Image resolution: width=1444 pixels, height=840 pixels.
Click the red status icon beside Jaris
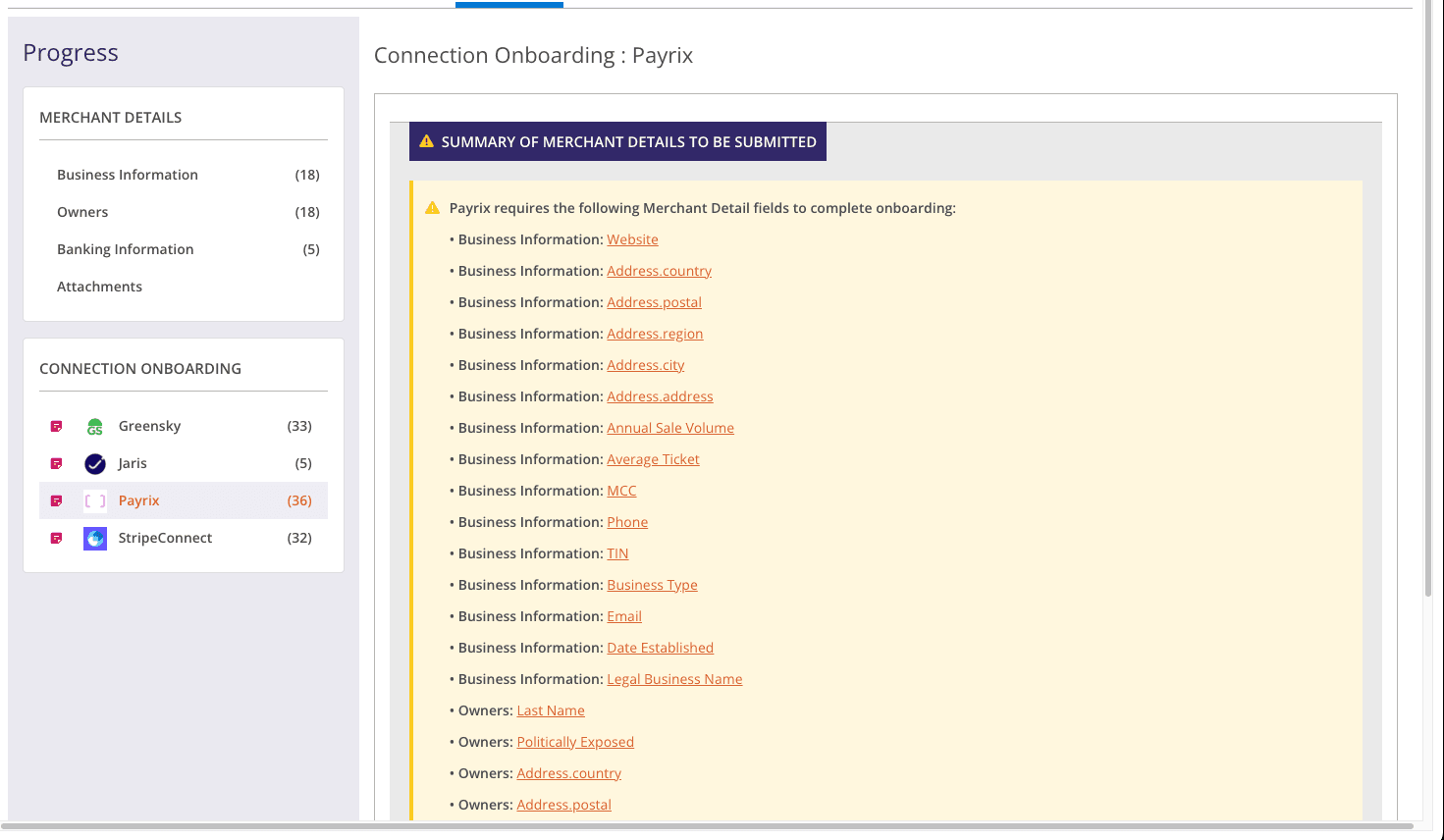click(x=57, y=463)
